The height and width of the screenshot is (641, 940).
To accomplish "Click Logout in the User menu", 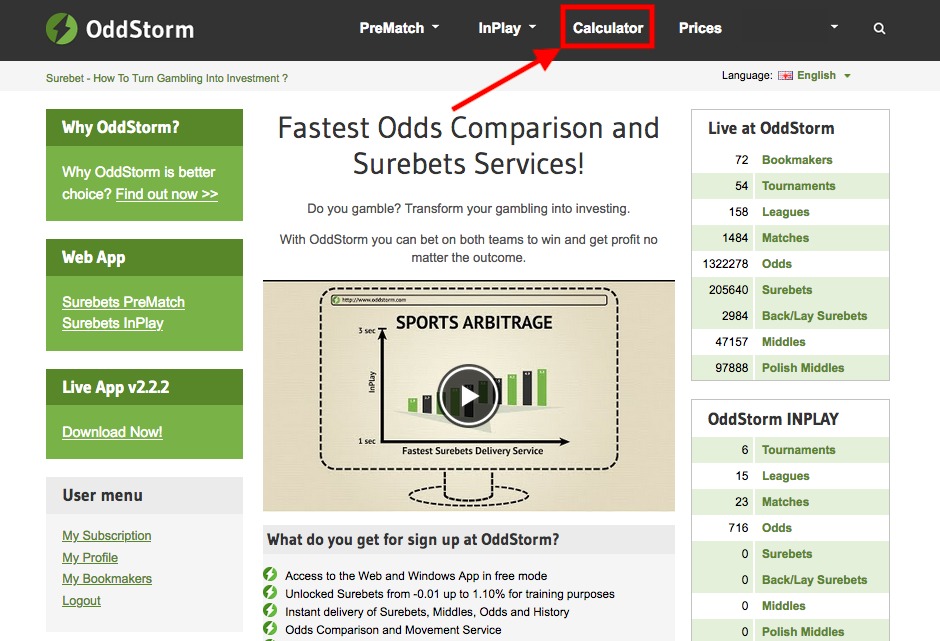I will (x=82, y=600).
